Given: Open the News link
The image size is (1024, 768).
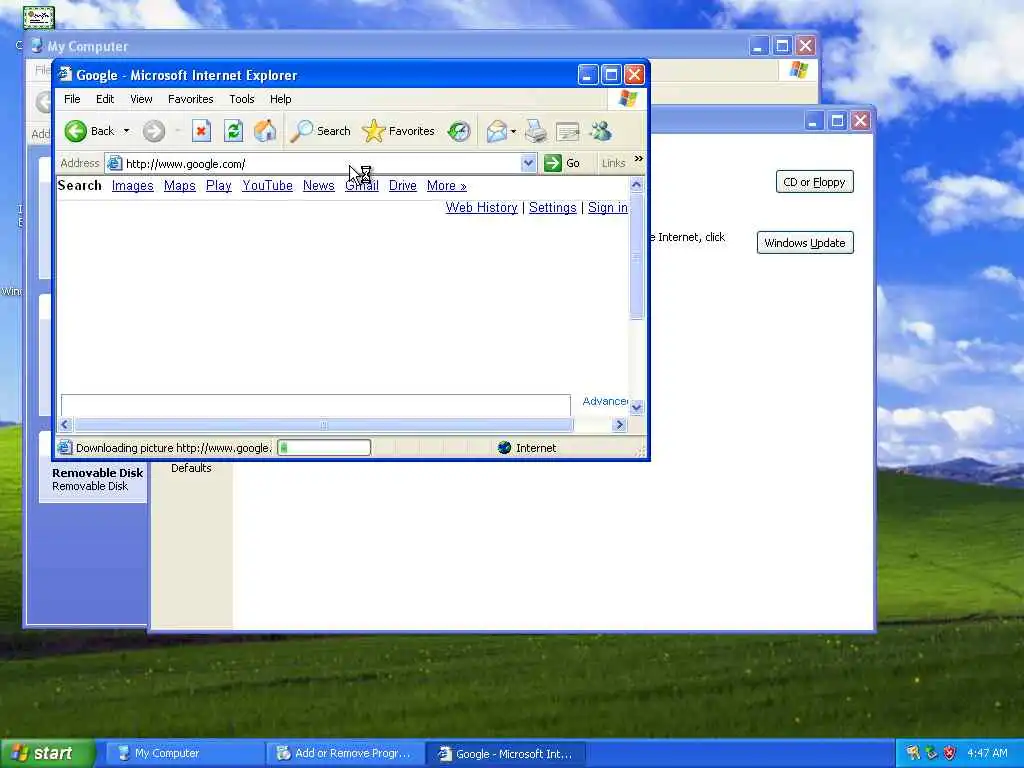Looking at the screenshot, I should click(x=319, y=186).
